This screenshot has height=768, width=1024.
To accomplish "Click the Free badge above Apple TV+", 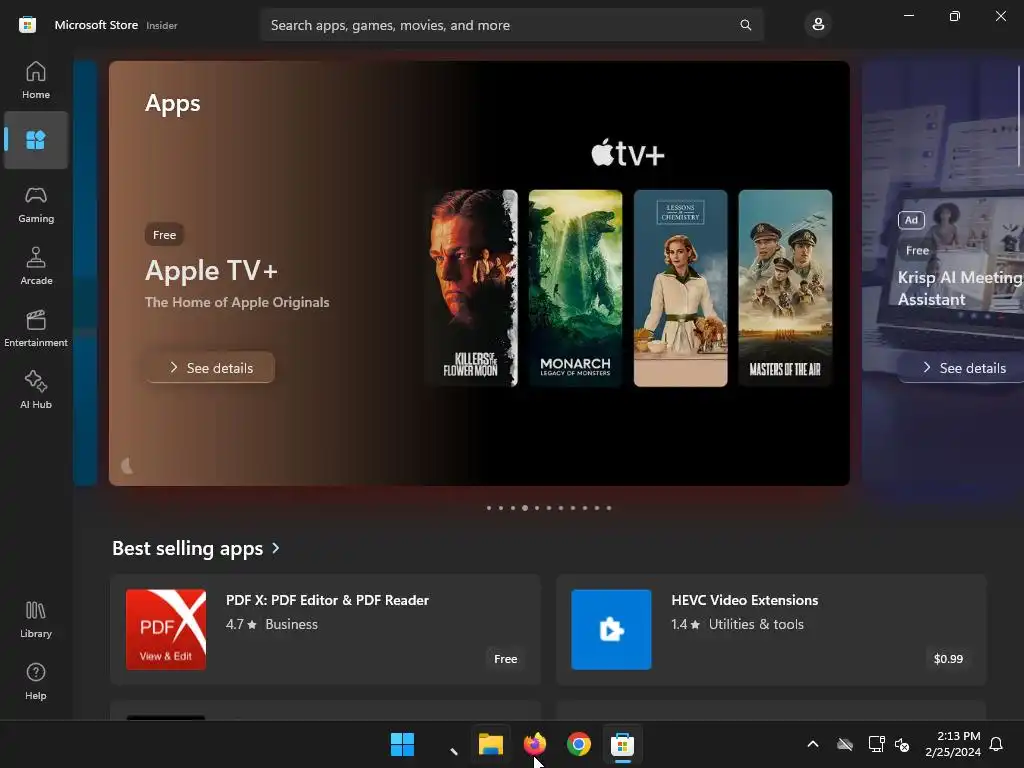I will 165,235.
